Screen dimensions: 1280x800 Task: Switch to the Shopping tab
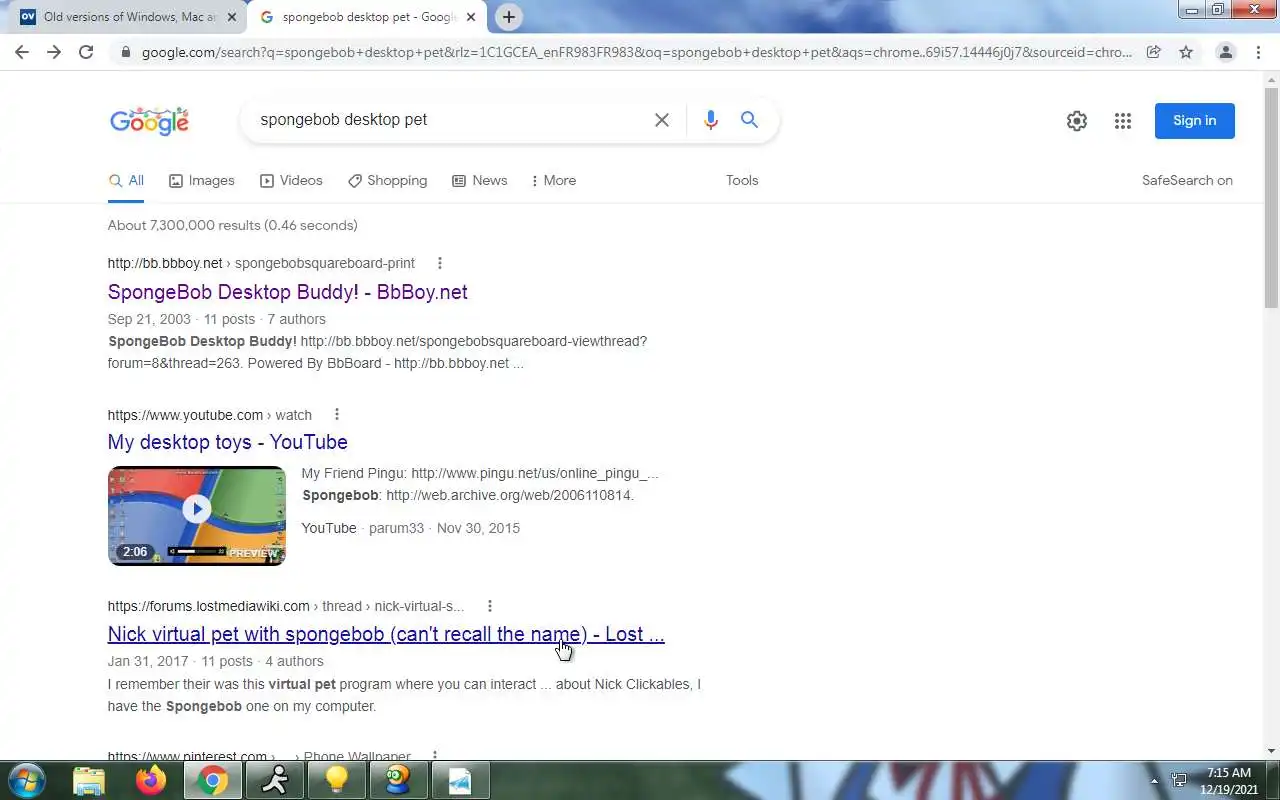point(387,181)
